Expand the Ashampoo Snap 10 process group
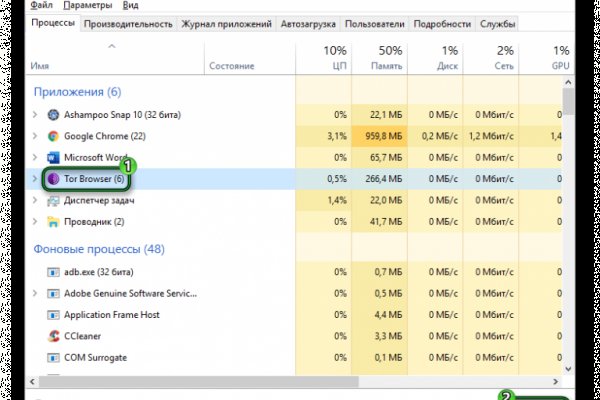 coord(36,114)
